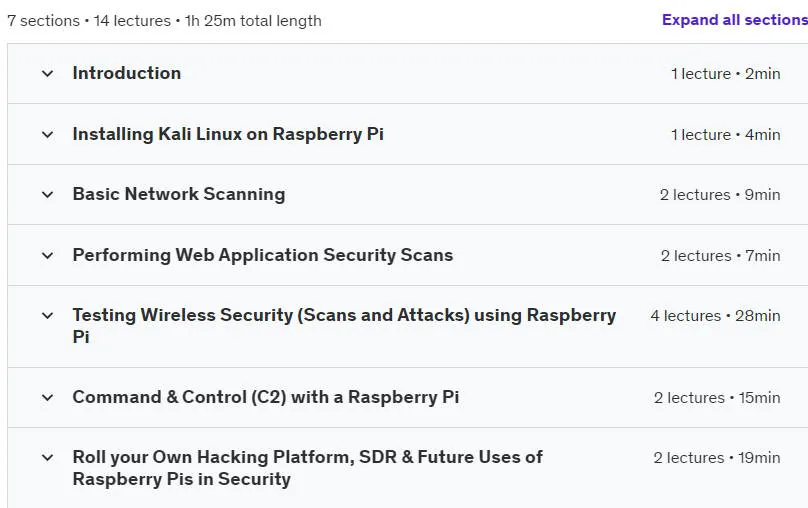This screenshot has width=808, height=508.
Task: Expand Basic Network Scanning chevron
Action: point(47,195)
